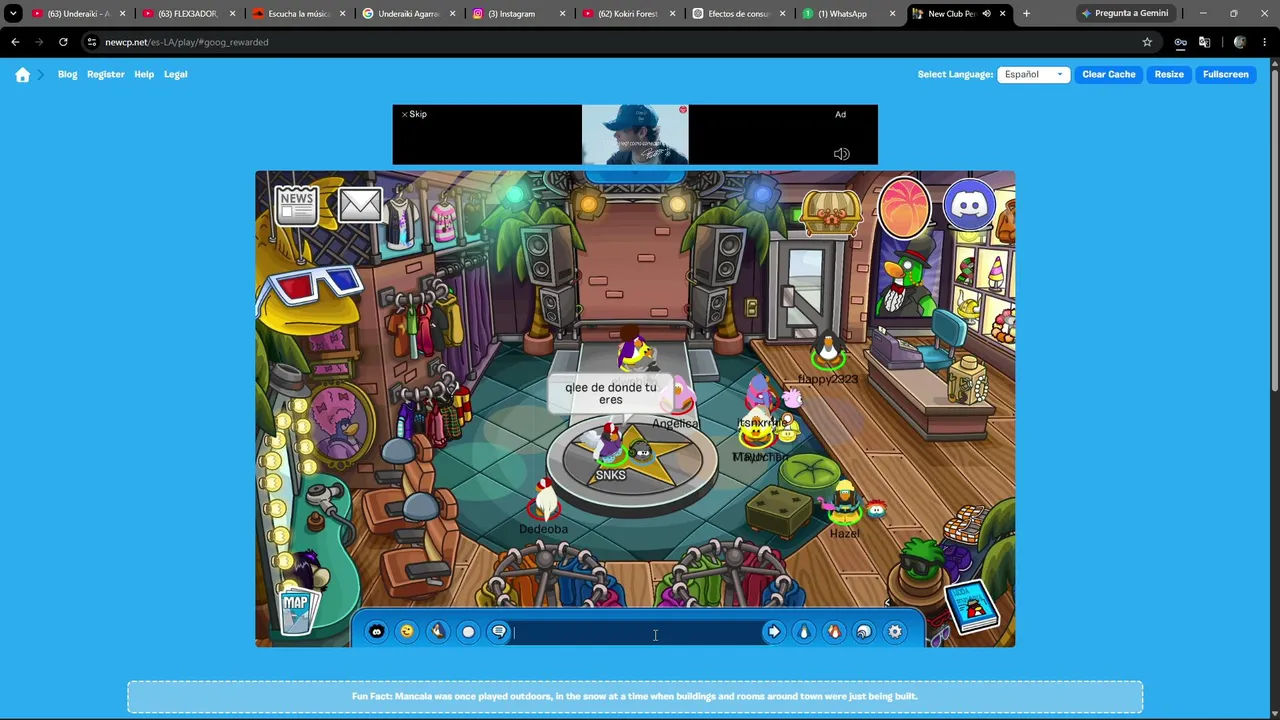
Task: Open the Discord link icon
Action: pos(969,205)
